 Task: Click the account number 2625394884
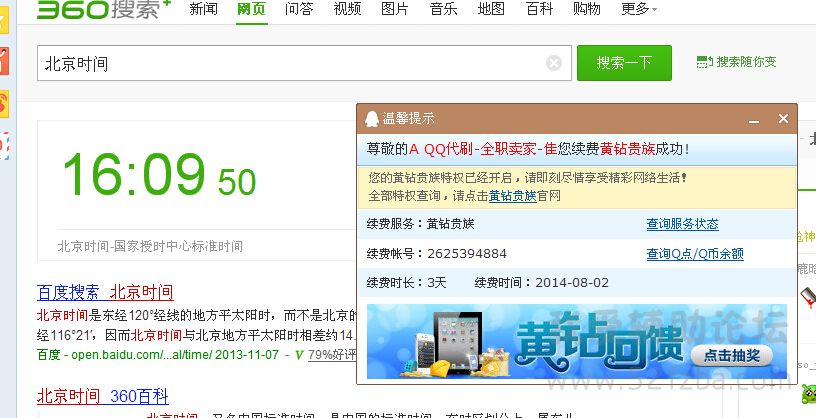coord(467,254)
